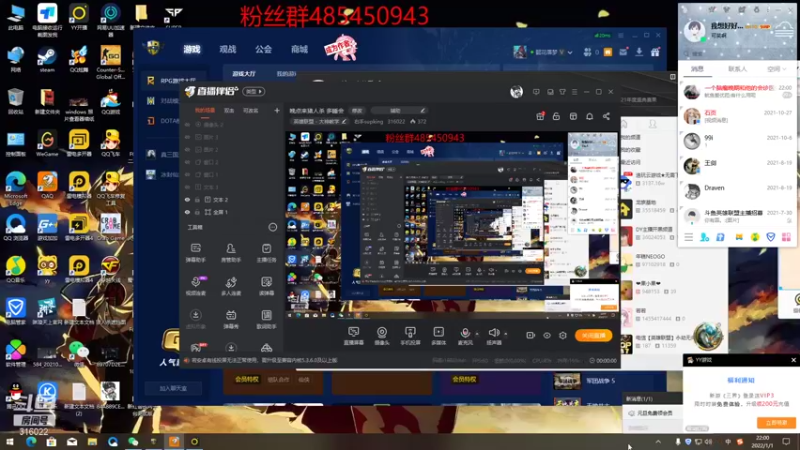Click the gift box icon with red badge
This screenshot has height=450, width=800.
point(540,116)
